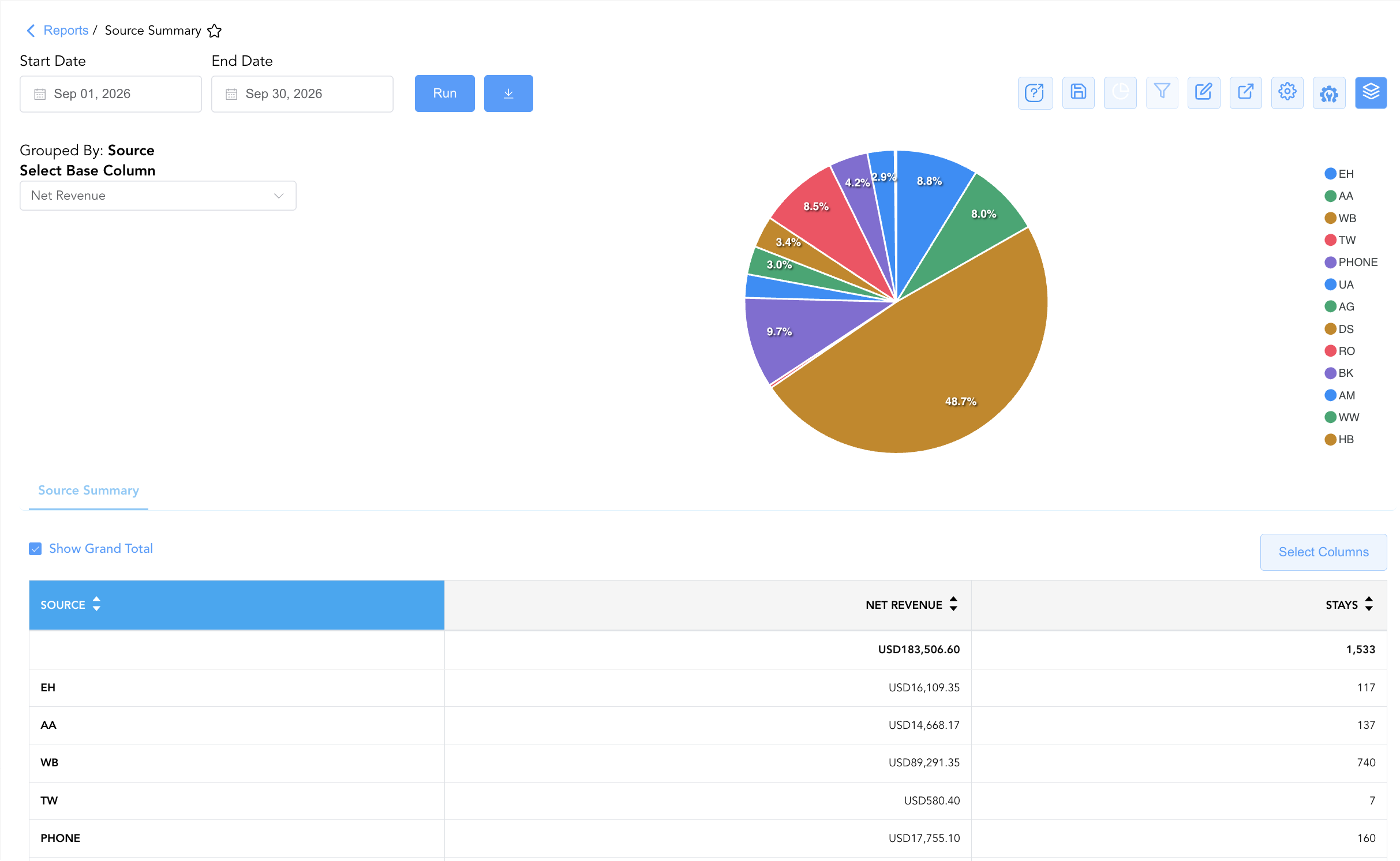Open the settings gear icon
The width and height of the screenshot is (1400, 861).
coord(1287,93)
